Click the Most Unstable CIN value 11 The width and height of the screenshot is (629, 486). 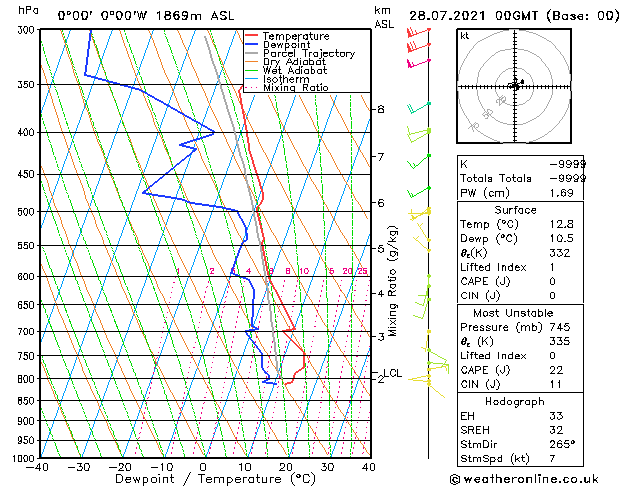(x=556, y=385)
